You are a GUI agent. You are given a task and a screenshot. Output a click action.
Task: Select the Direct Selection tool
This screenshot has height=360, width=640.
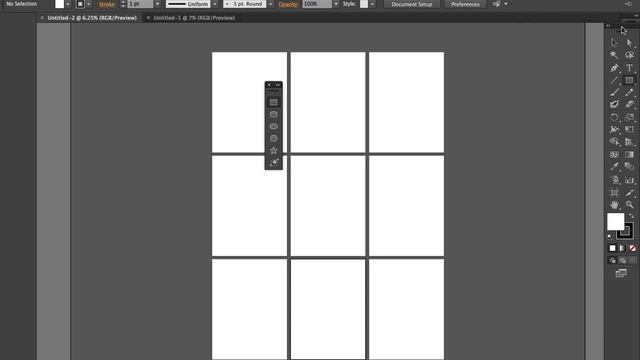tap(629, 42)
